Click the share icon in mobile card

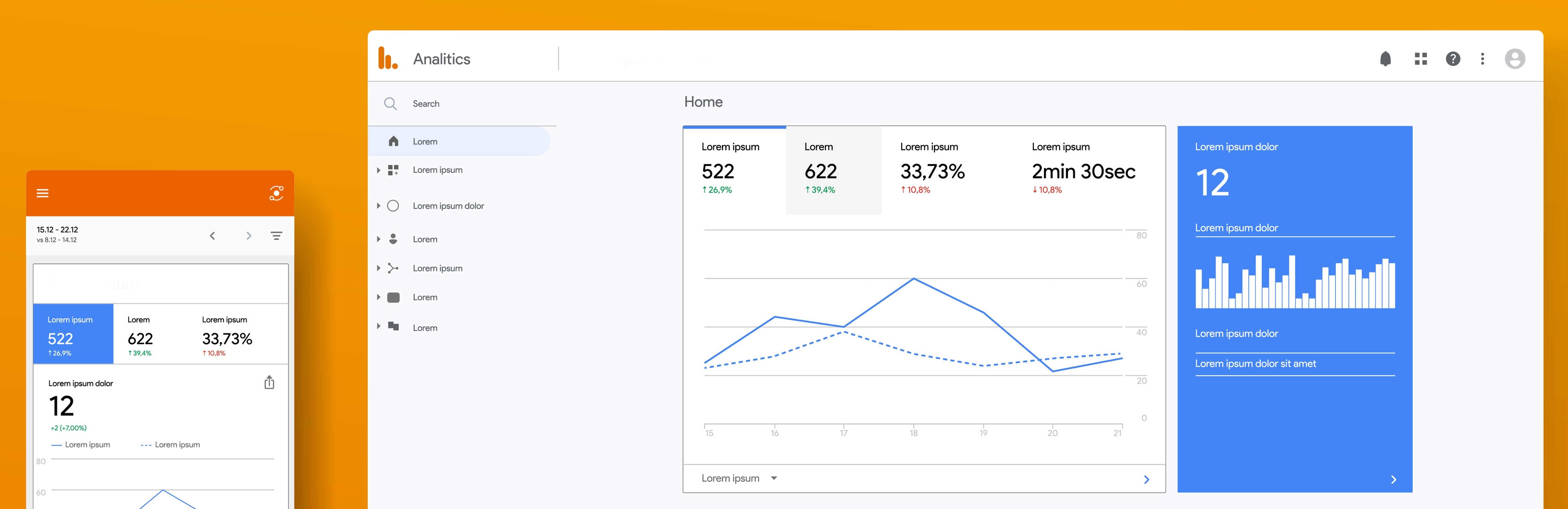(269, 383)
